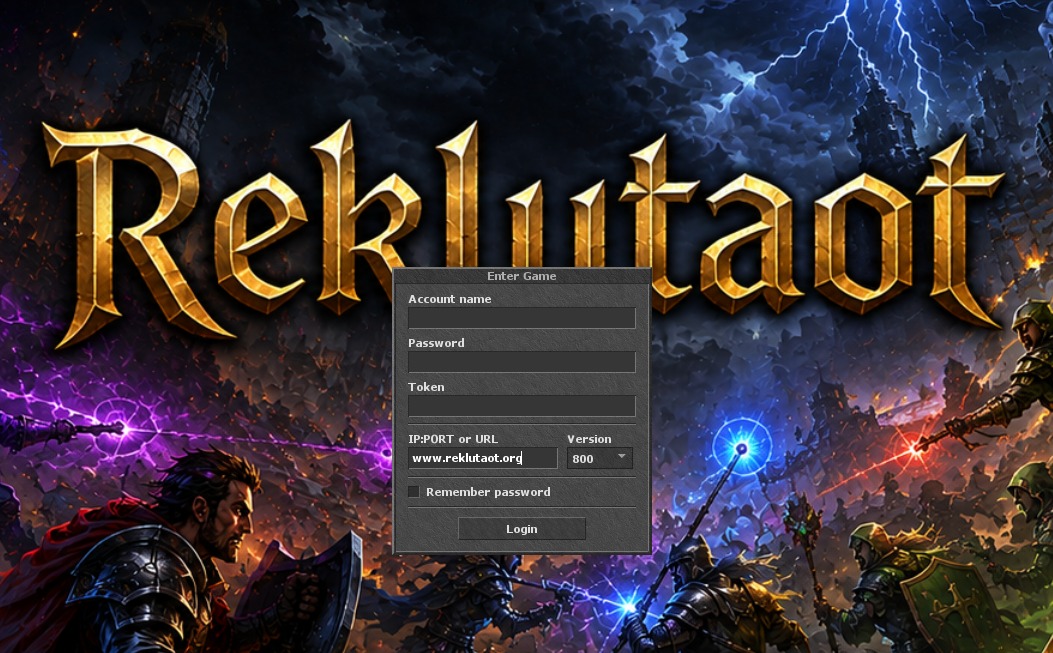
Task: Click the Login button
Action: [521, 529]
